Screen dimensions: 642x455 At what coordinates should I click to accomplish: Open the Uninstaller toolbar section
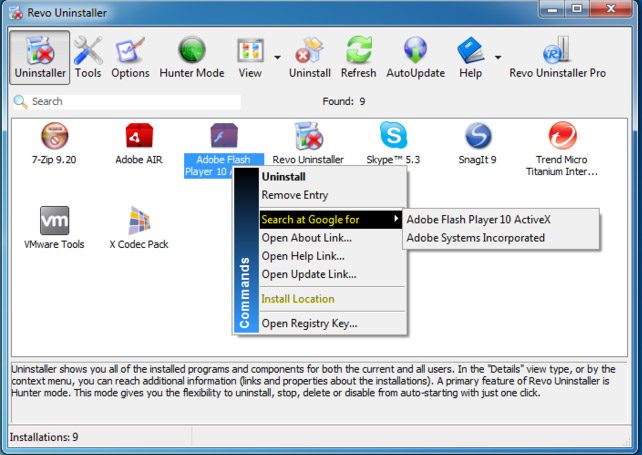click(x=40, y=57)
